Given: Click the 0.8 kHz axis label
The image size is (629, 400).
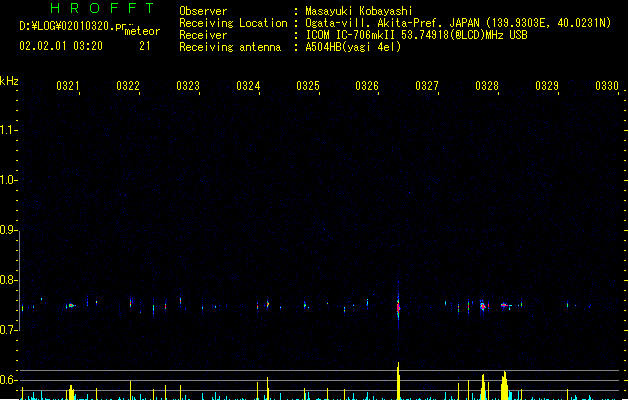Looking at the screenshot, I should [x=8, y=279].
